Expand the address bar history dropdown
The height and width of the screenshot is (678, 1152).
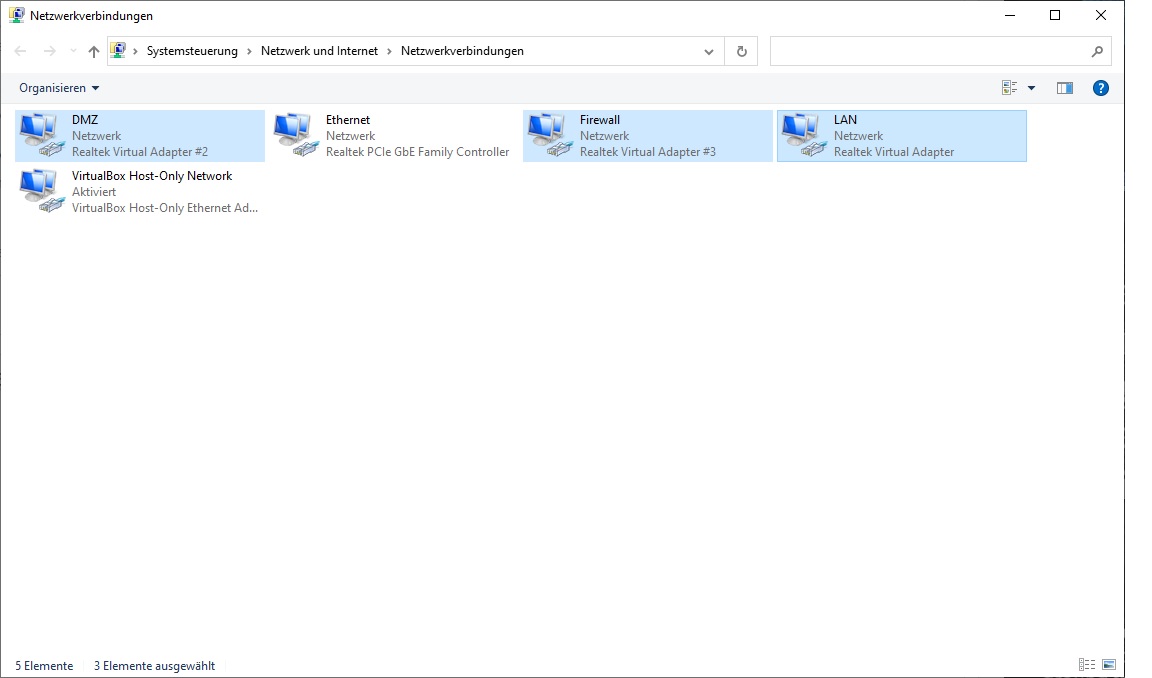tap(708, 51)
